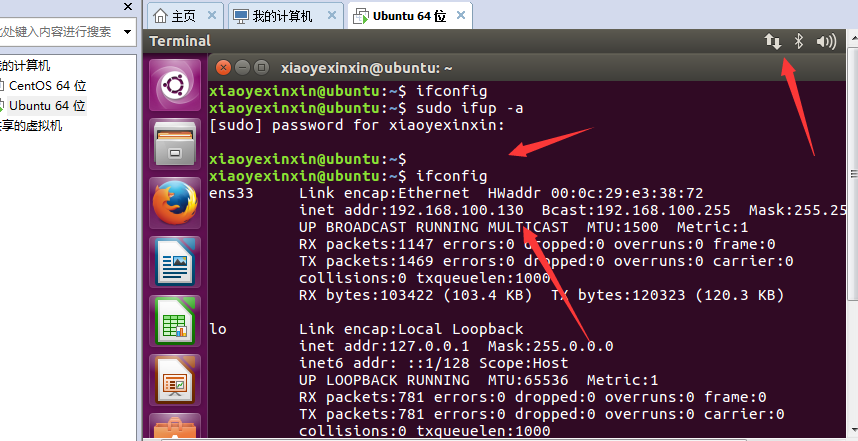858x441 pixels.
Task: Click the inet6 addr: ::1/128 text
Action: [x=384, y=363]
